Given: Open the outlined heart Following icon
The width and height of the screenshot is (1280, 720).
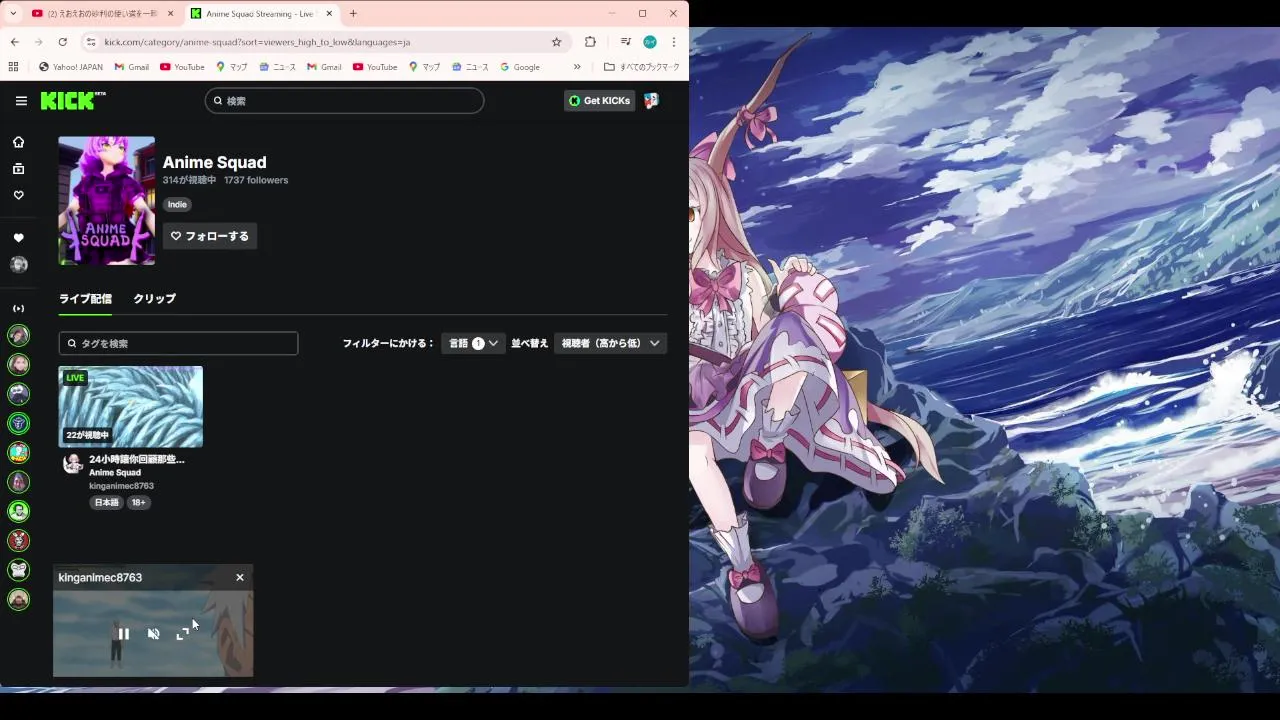Looking at the screenshot, I should [x=18, y=195].
